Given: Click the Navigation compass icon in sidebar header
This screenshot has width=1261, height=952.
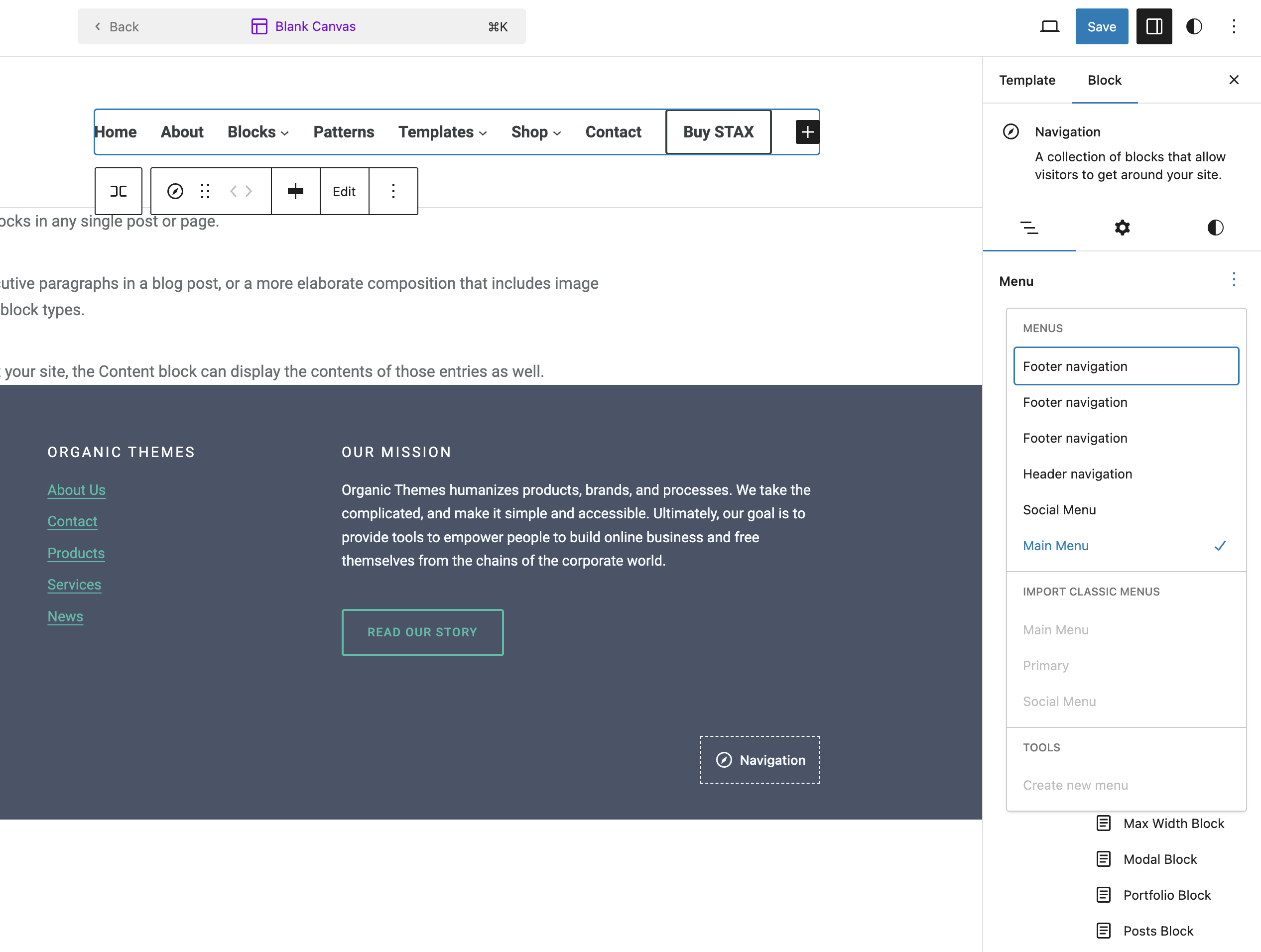Looking at the screenshot, I should (x=1010, y=131).
